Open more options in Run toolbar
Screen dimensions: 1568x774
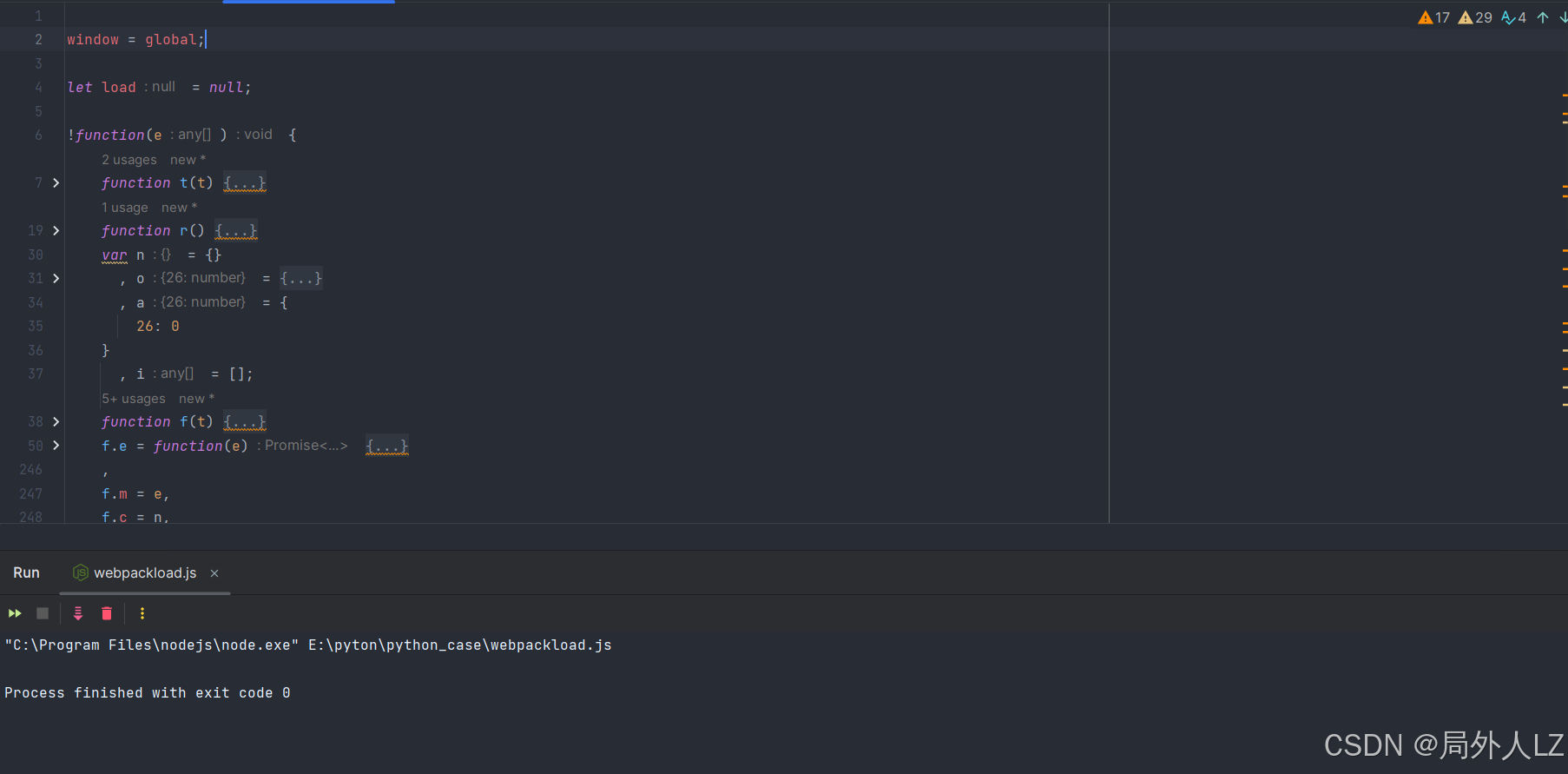point(142,613)
